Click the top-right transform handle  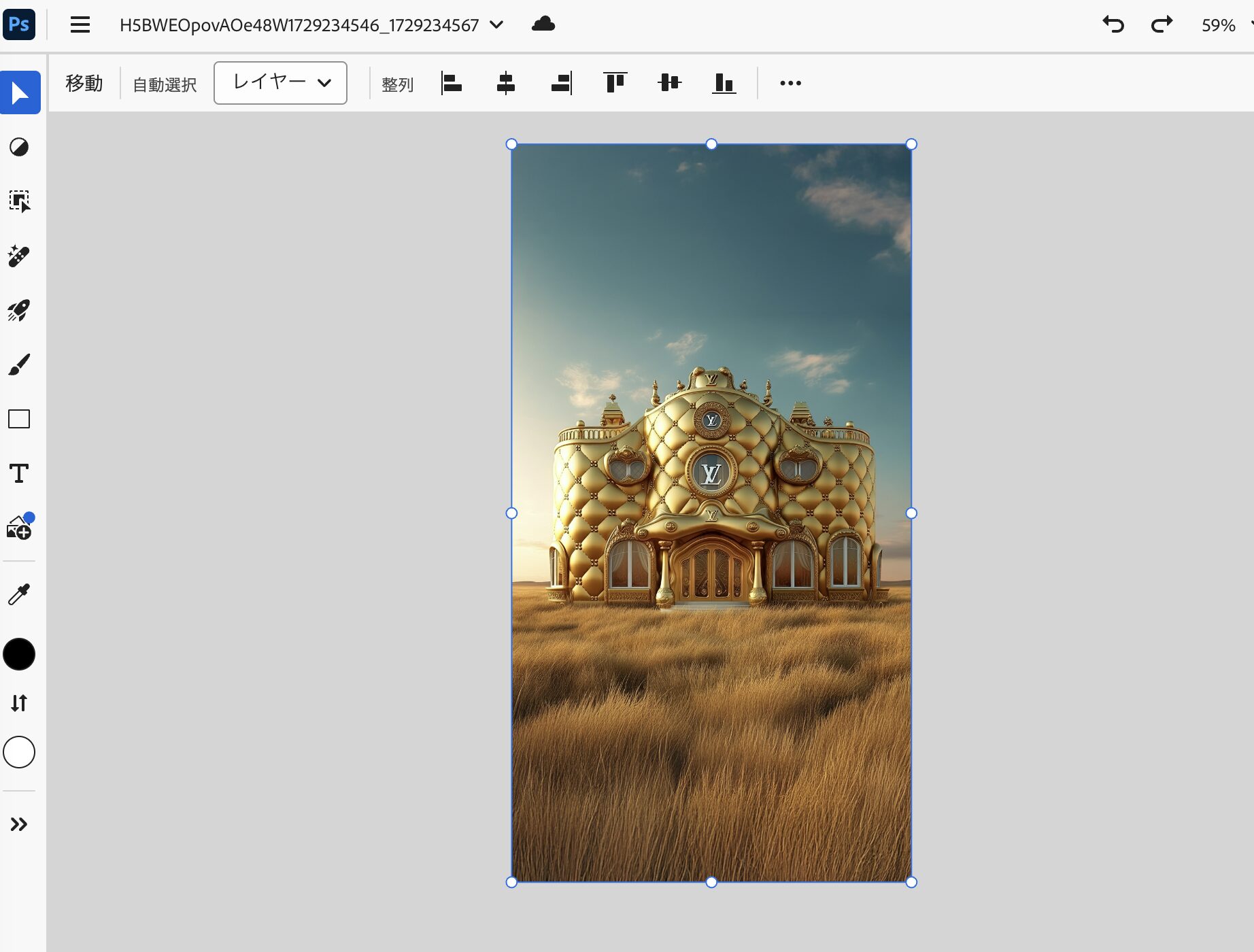click(x=911, y=144)
